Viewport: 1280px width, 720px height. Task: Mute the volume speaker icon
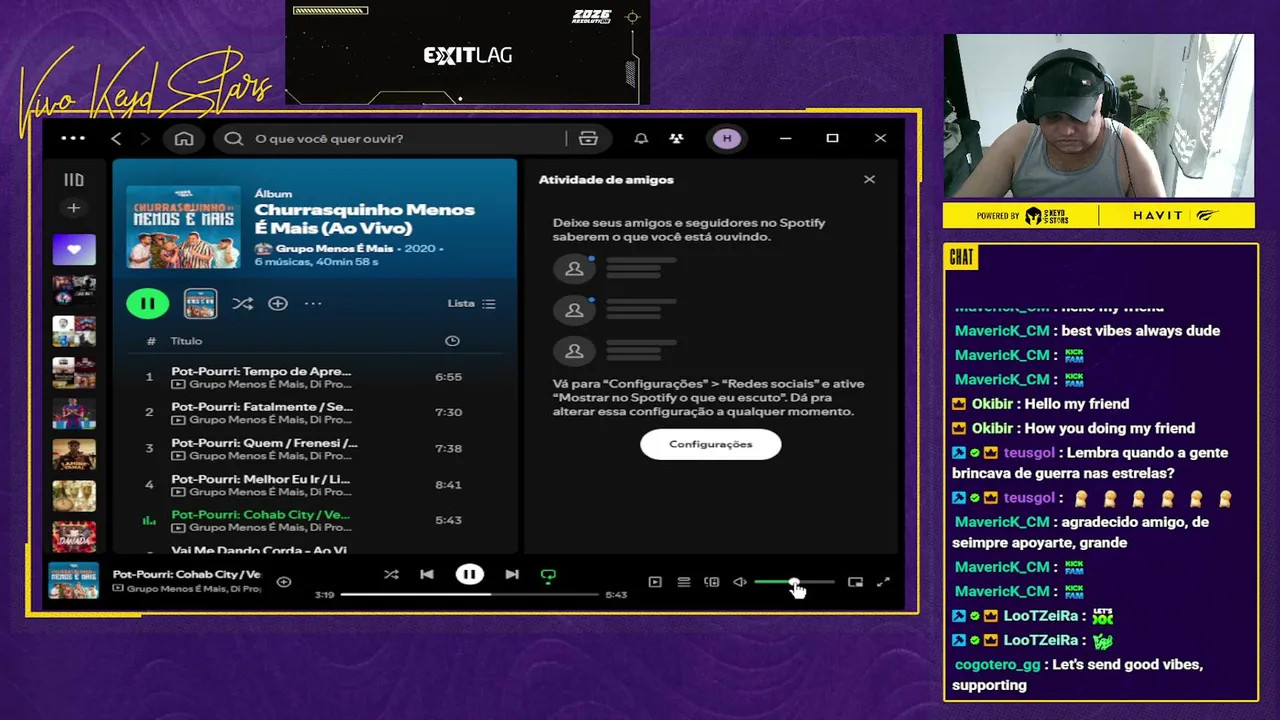pos(740,582)
